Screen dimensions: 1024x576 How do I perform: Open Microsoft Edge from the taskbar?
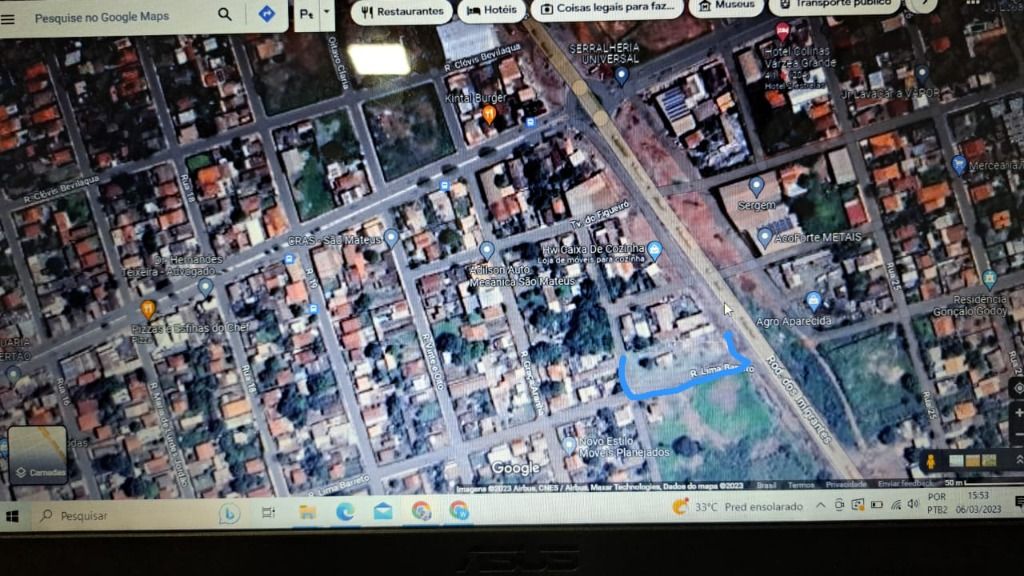click(345, 512)
